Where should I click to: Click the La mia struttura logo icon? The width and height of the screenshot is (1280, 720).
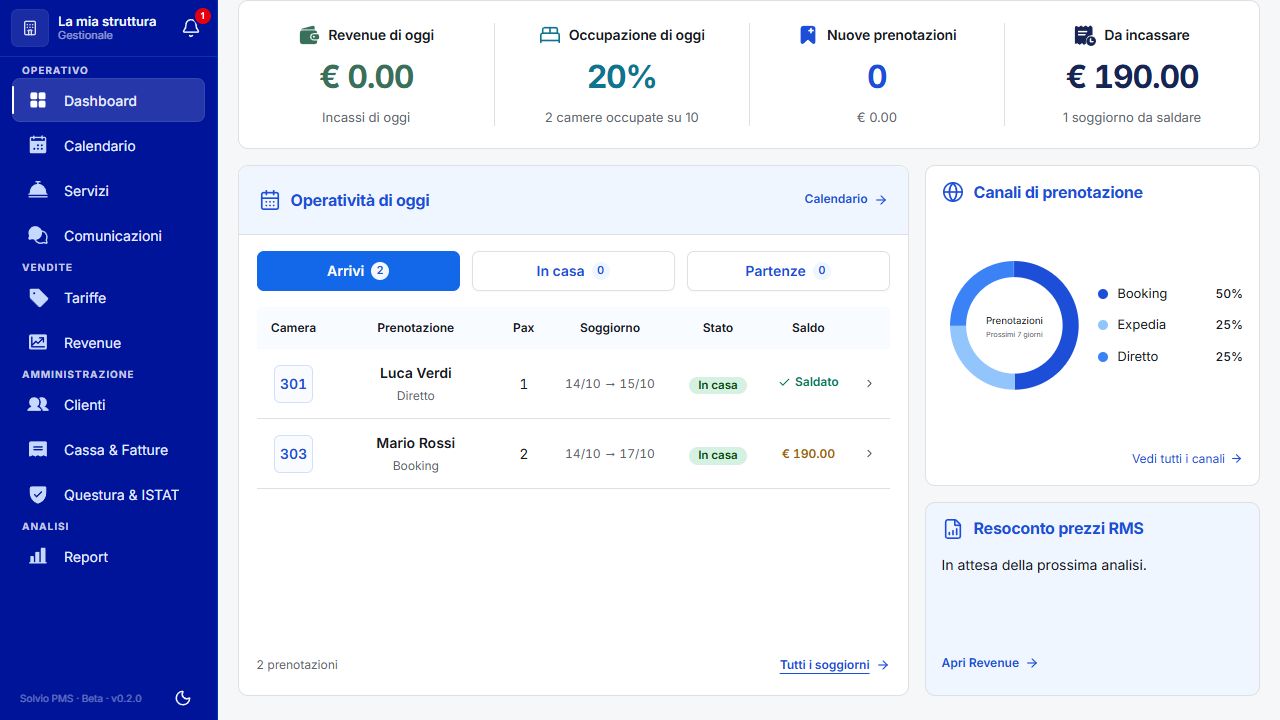(30, 27)
